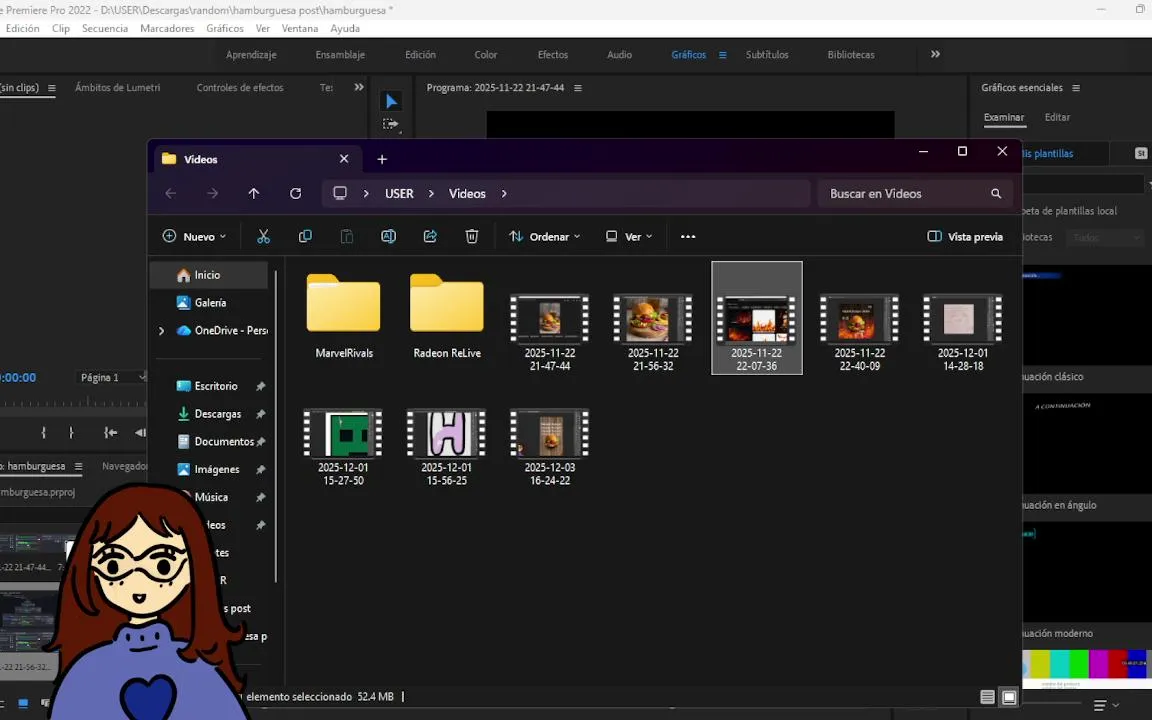This screenshot has width=1152, height=720.
Task: Click the Cut scissors icon in Explorer toolbar
Action: 263,237
